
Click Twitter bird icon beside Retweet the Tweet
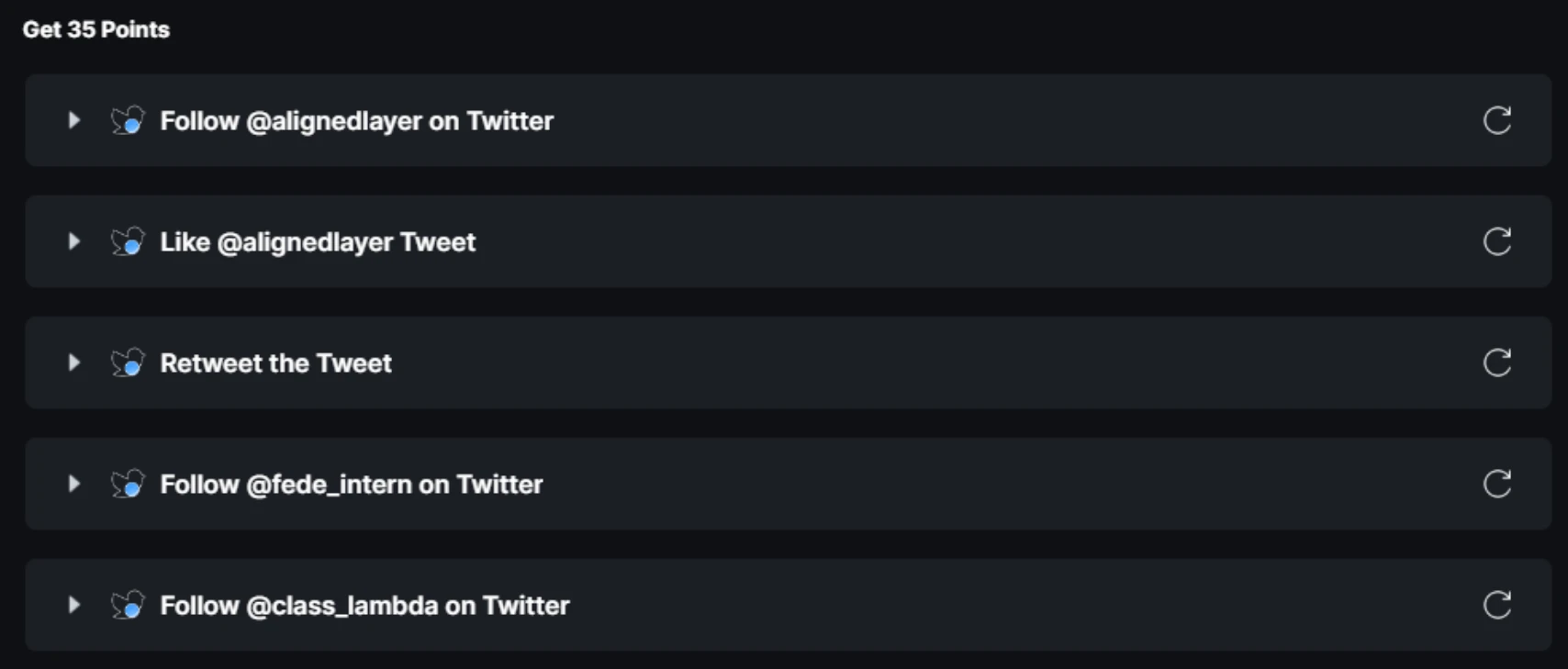(128, 362)
